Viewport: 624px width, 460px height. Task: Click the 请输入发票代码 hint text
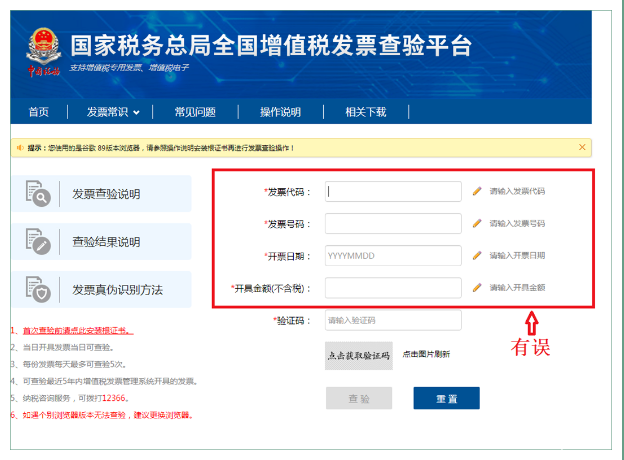[x=517, y=191]
